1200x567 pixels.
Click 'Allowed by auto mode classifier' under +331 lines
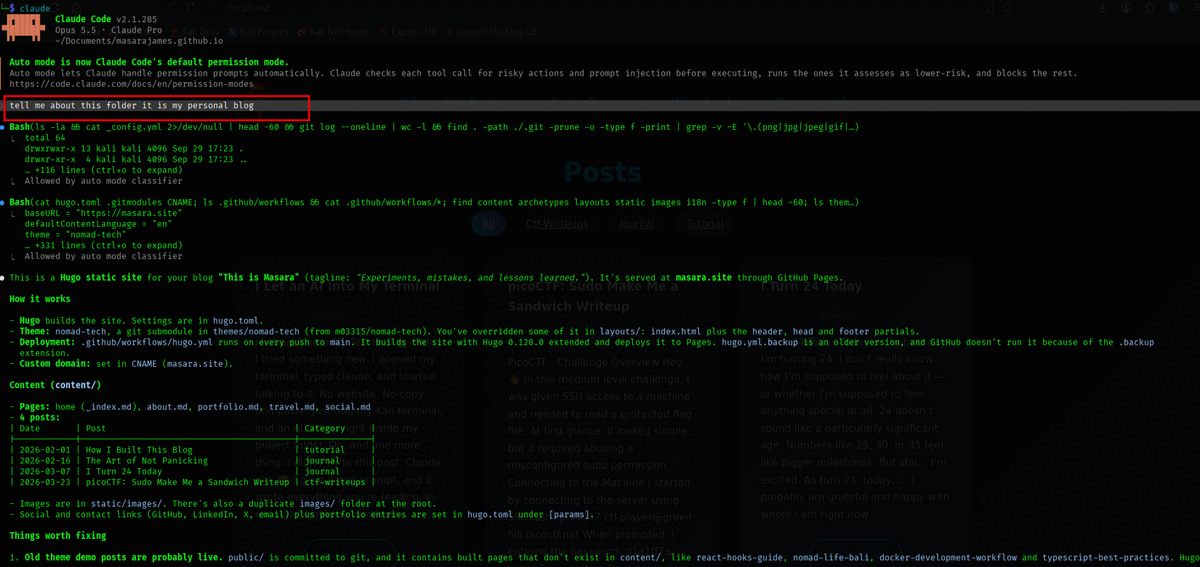pos(103,256)
